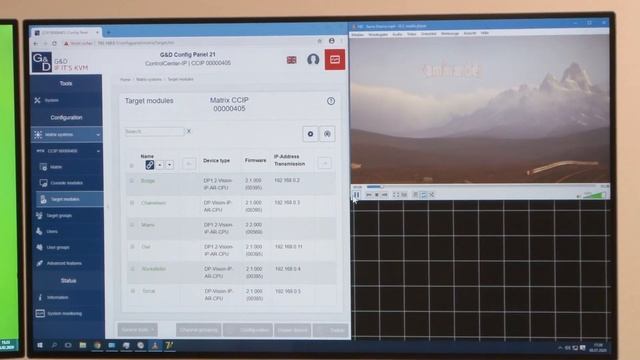Tick checkbox for row 192.168.0.11
This screenshot has width=640, height=360.
tap(132, 247)
